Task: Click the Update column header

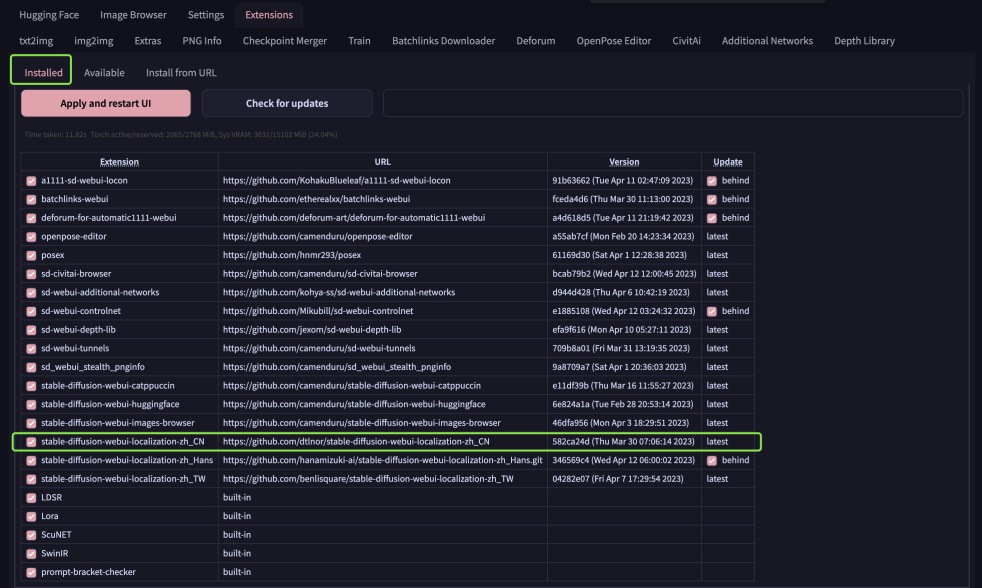Action: coord(727,162)
